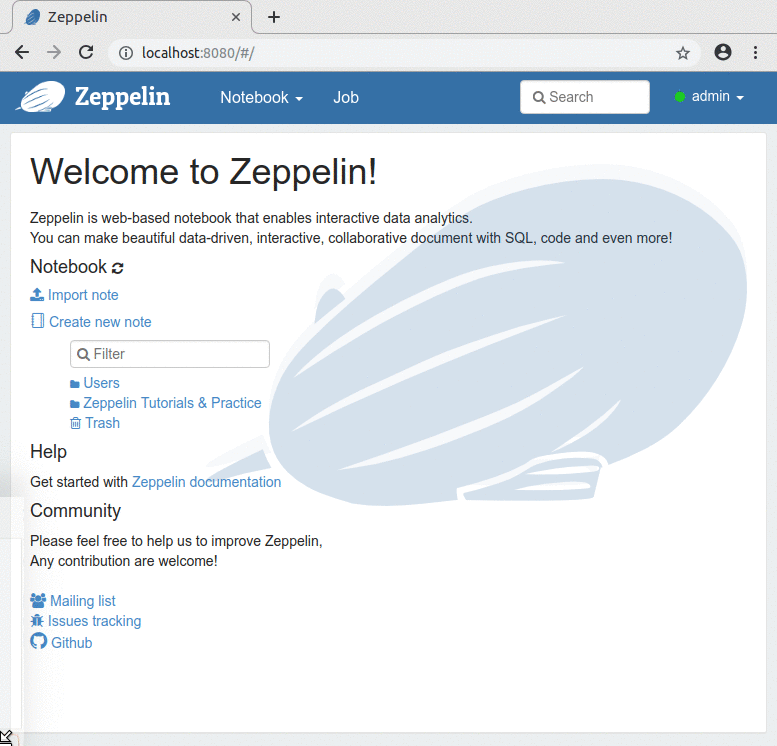Screen dimensions: 777x746
Task: Click the Issues tracking bug icon
Action: click(x=37, y=621)
